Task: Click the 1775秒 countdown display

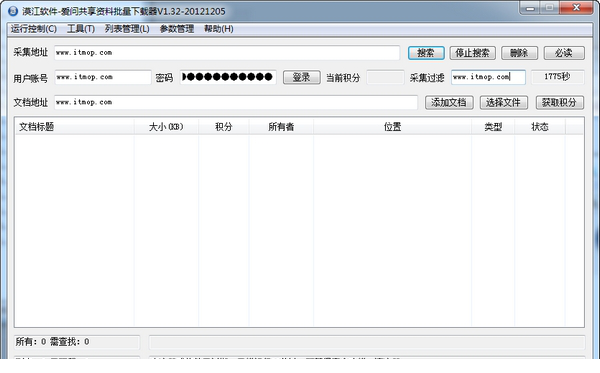Action: [558, 77]
